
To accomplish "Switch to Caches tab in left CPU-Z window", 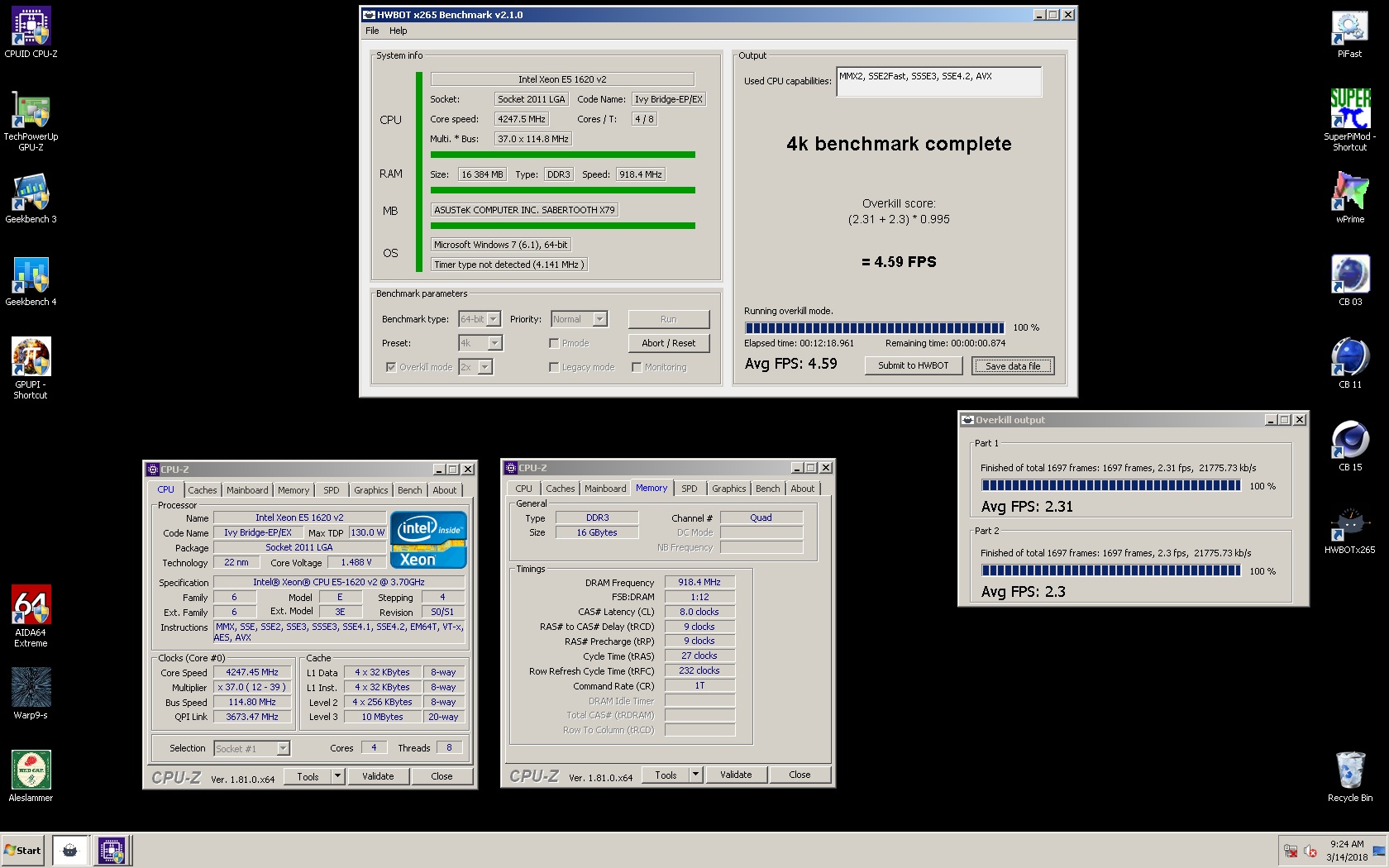I will (x=202, y=490).
